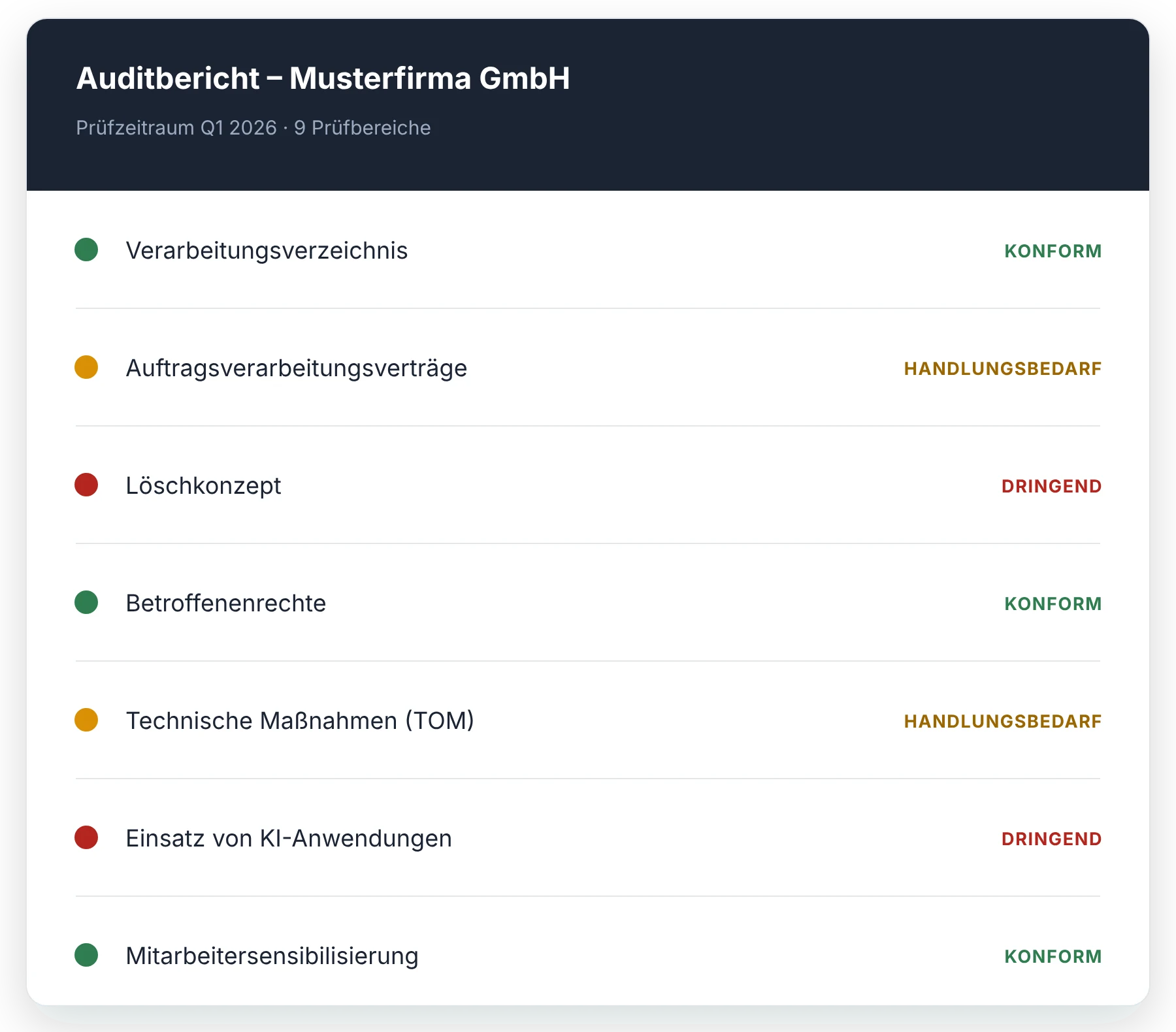Select the Löschkonzept entry
Viewport: 1176px width, 1032px height.
588,485
